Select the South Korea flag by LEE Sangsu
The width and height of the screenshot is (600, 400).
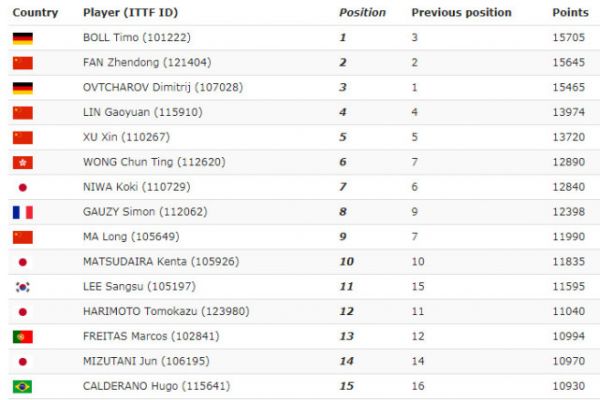tap(23, 287)
